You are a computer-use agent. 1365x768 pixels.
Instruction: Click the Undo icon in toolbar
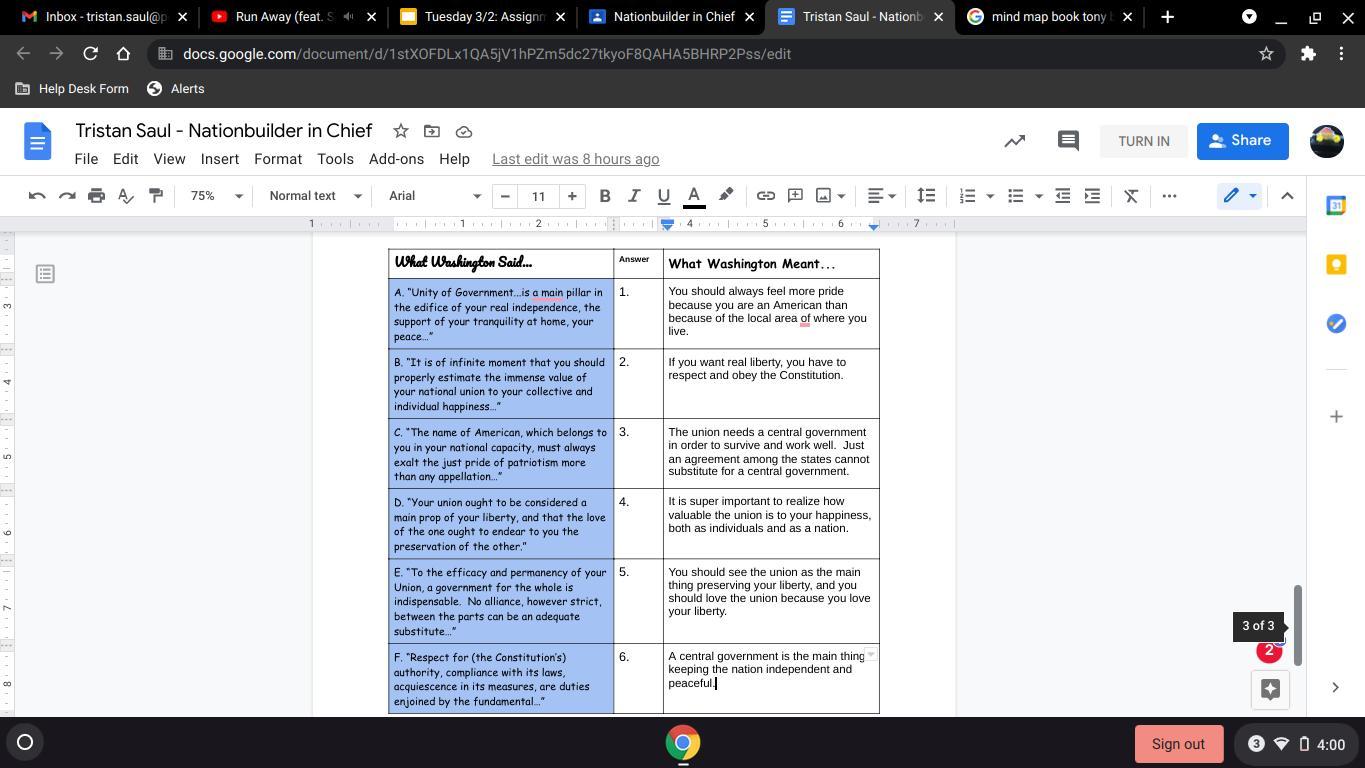(37, 196)
